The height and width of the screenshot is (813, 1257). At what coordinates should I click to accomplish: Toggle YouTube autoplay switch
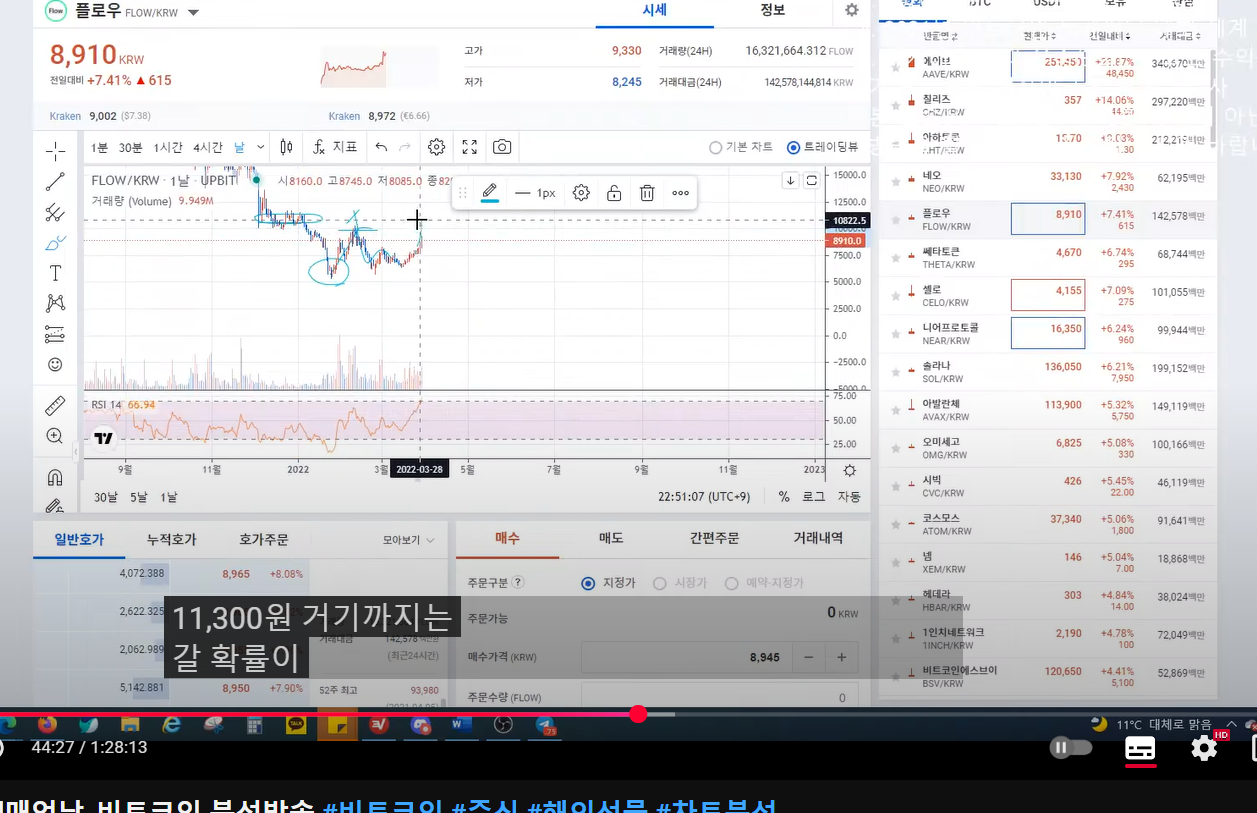[x=1071, y=748]
